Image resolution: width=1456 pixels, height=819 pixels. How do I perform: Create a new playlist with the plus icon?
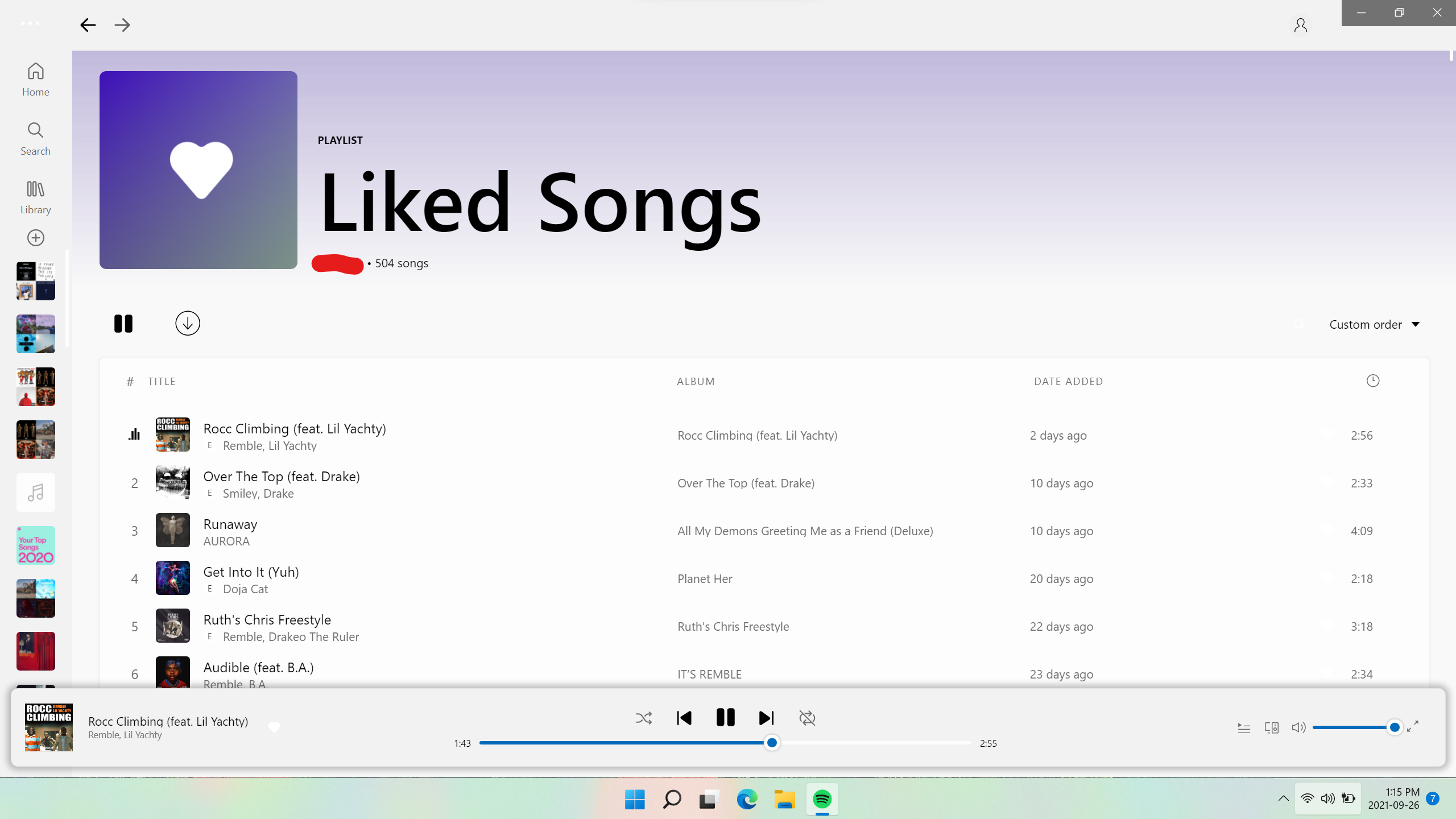[35, 238]
